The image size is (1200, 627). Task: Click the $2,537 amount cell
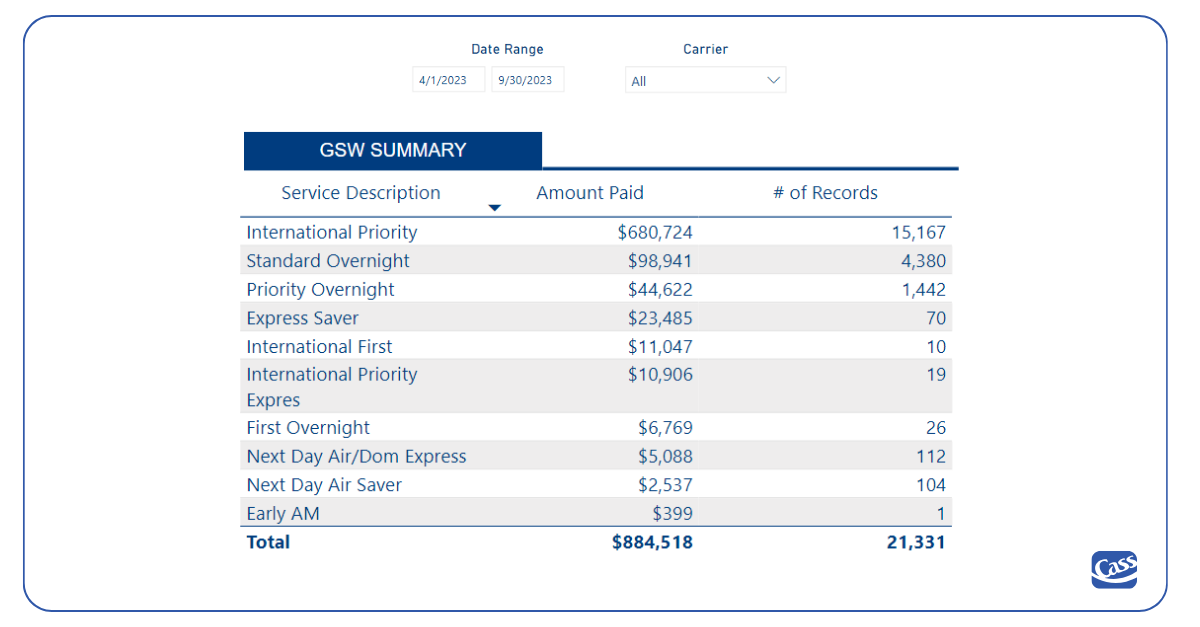click(665, 485)
